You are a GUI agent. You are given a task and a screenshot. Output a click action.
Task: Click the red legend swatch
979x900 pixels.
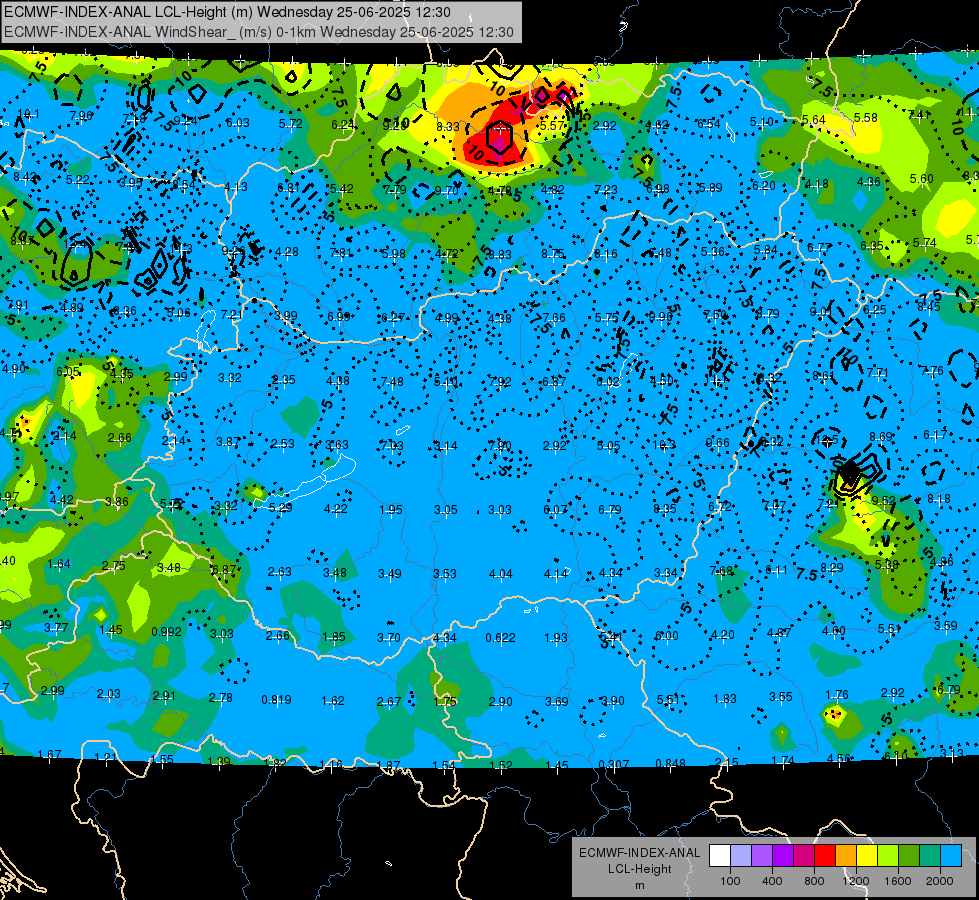[x=825, y=856]
